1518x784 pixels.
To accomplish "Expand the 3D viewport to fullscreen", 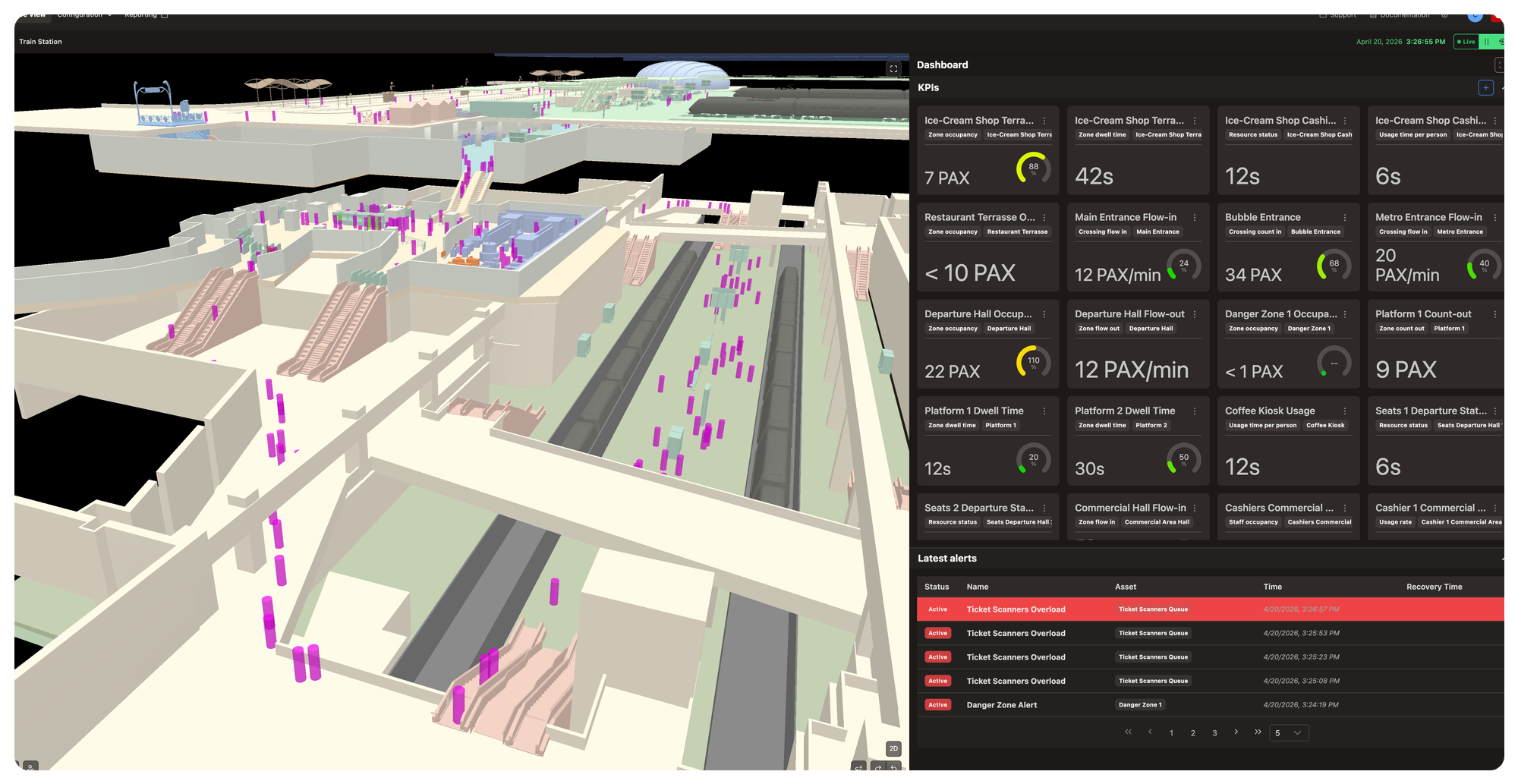I will [893, 68].
